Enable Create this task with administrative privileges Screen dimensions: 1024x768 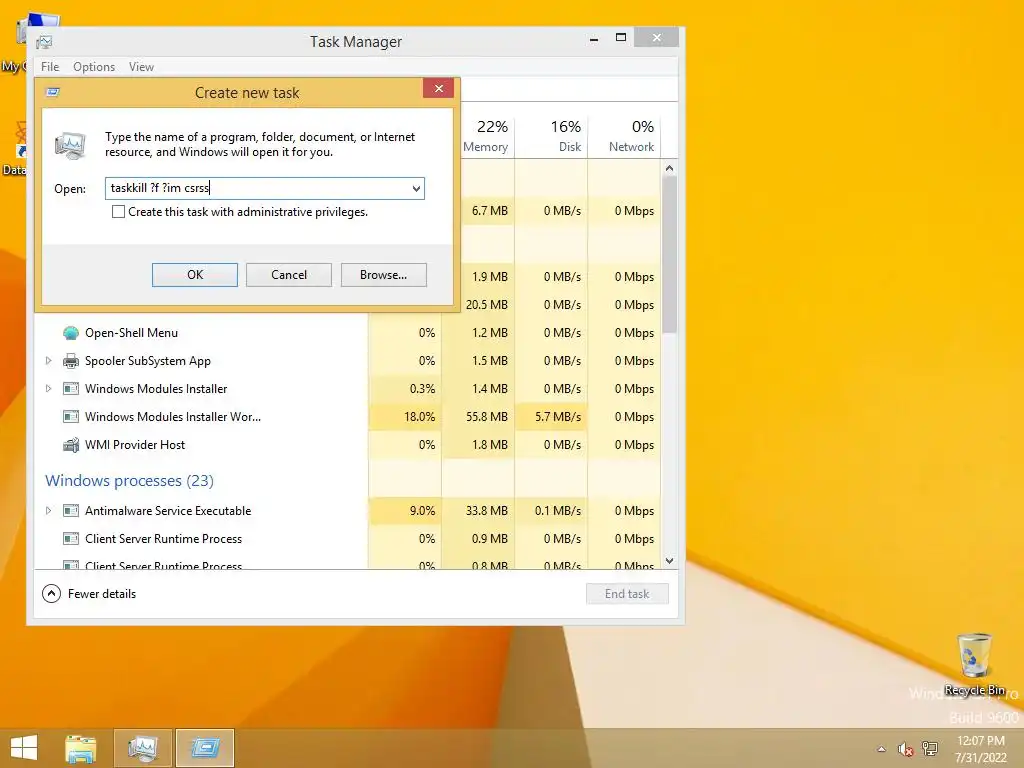(x=118, y=212)
